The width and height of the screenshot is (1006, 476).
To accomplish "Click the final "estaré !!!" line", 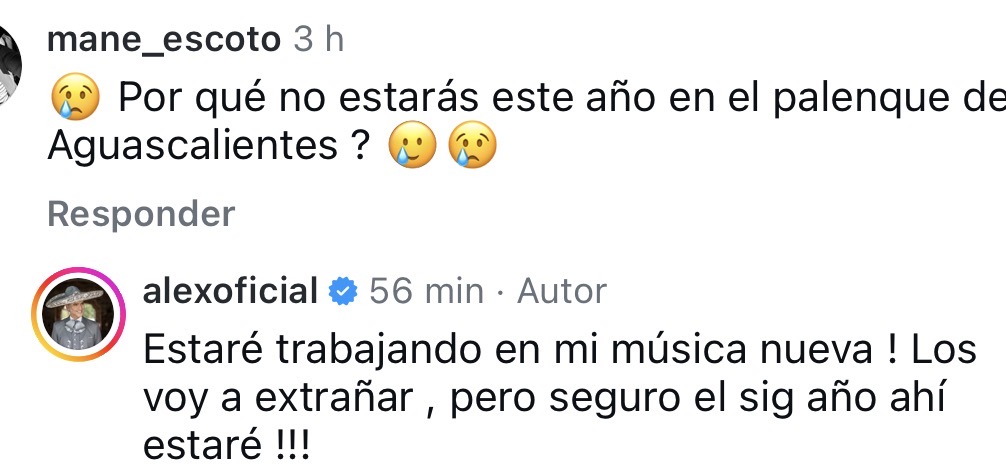I will (x=227, y=445).
